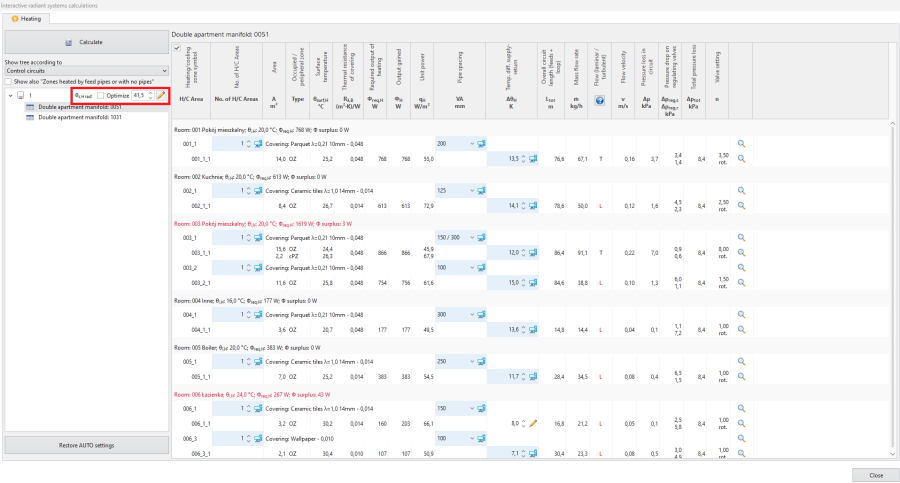The width and height of the screenshot is (900, 483).
Task: Click the blue help icon in Flow column header
Action: click(600, 100)
